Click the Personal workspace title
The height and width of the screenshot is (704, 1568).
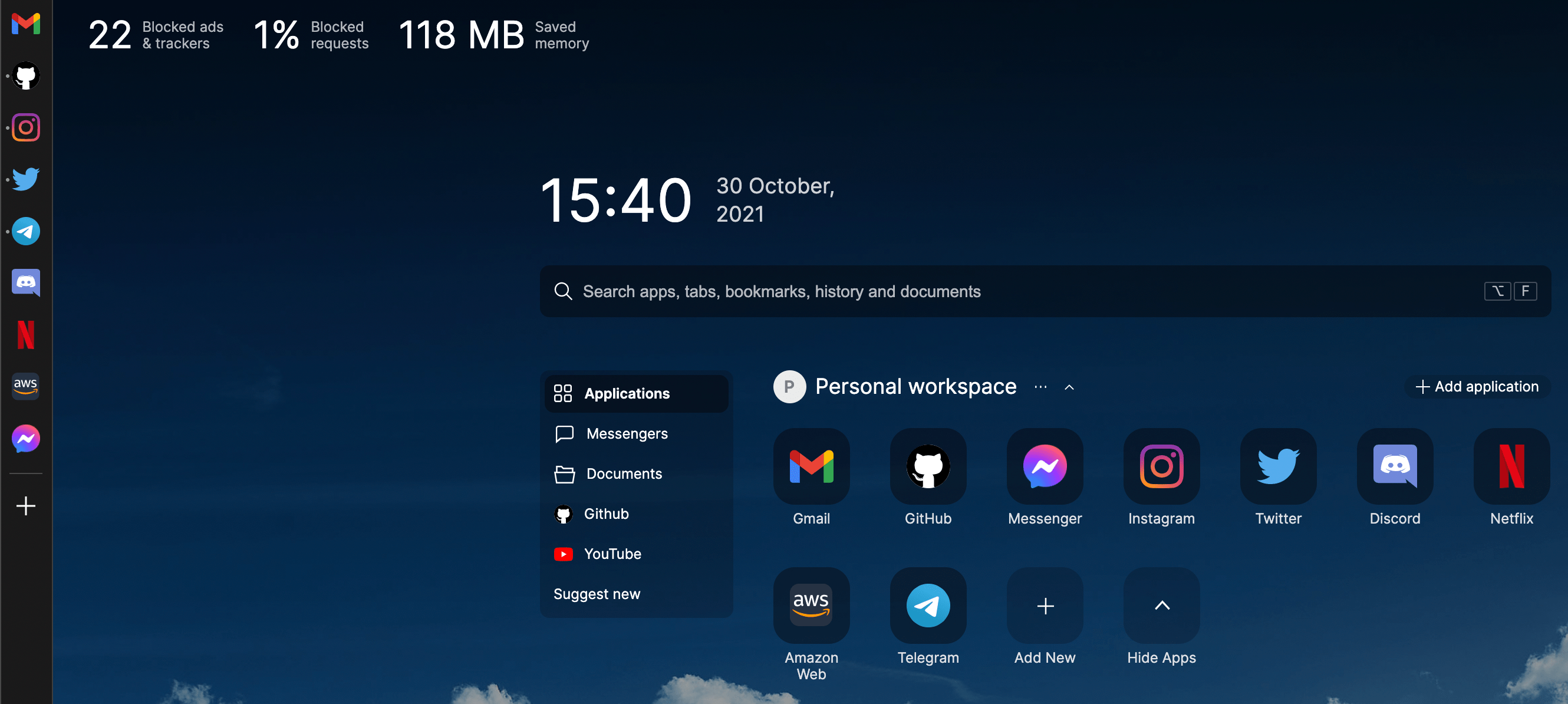pos(915,387)
